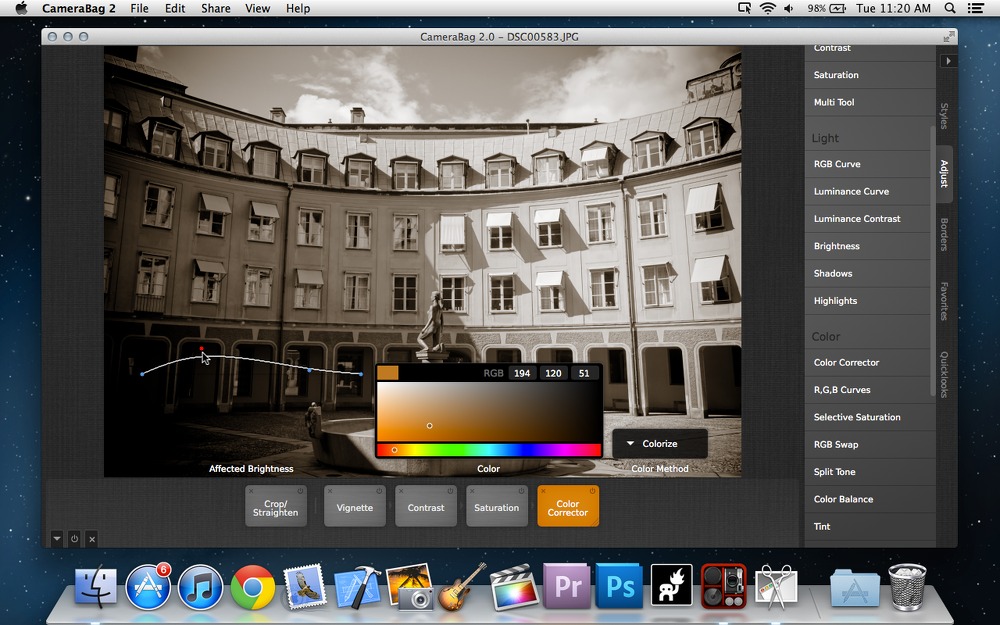Remove the Crop/Straighten tile with its X
Viewport: 1000px width, 625px height.
pyautogui.click(x=251, y=491)
